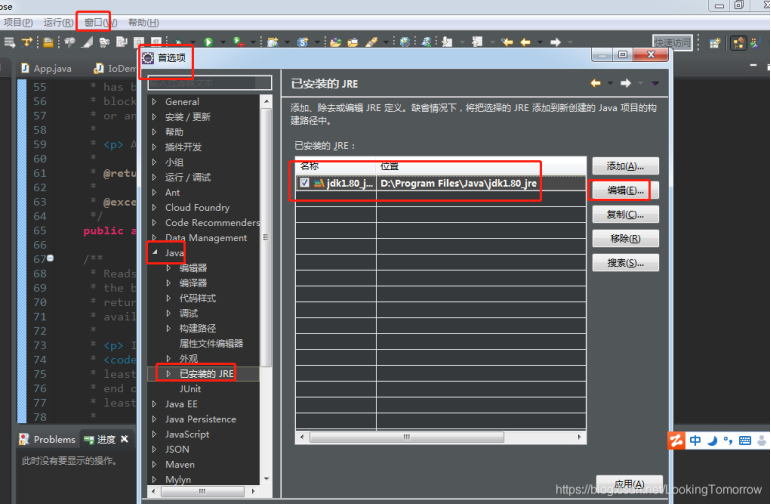
Task: Open the 窗口 menu
Action: coord(99,22)
